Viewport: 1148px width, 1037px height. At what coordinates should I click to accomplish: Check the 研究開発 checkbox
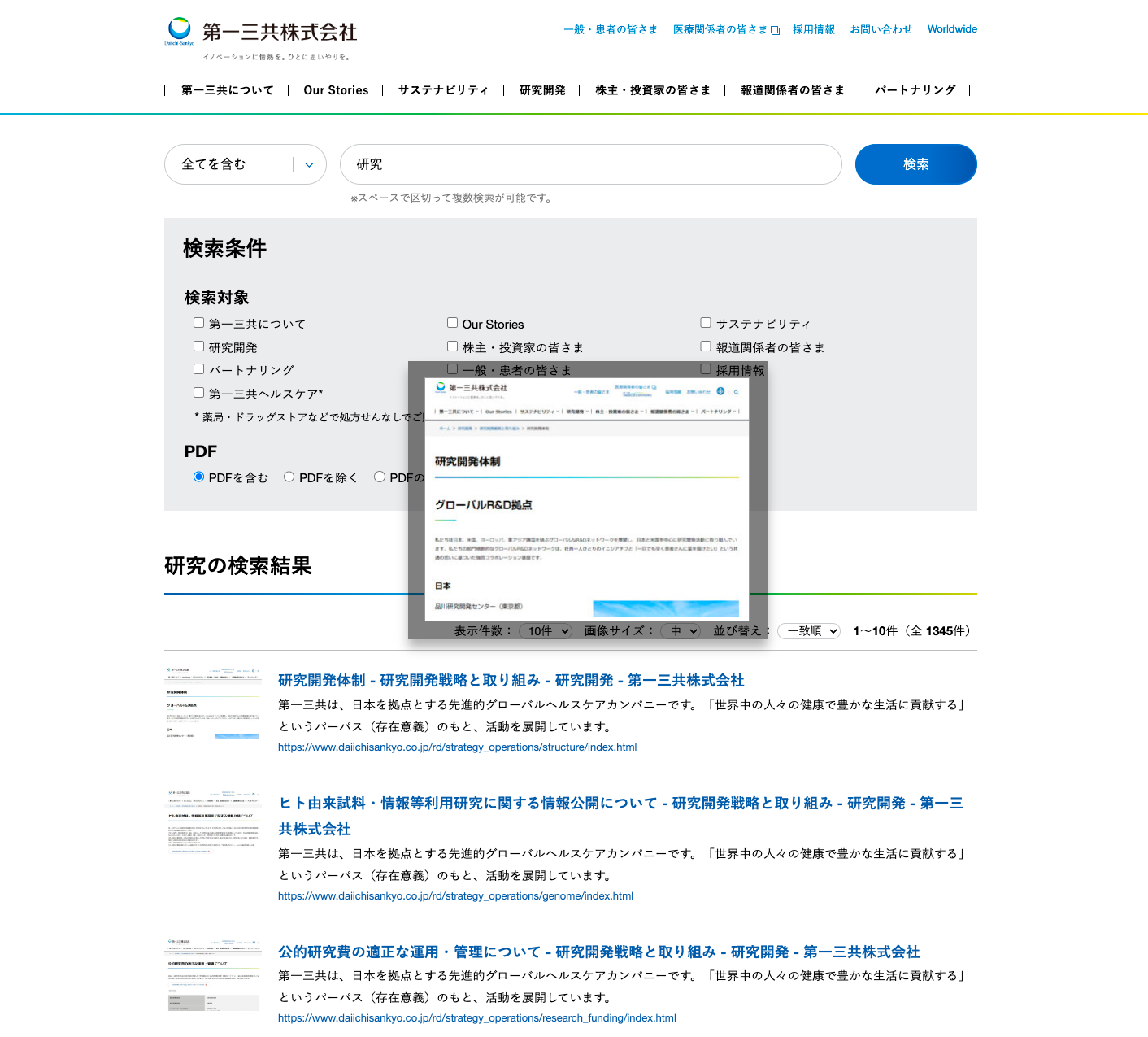tap(198, 346)
